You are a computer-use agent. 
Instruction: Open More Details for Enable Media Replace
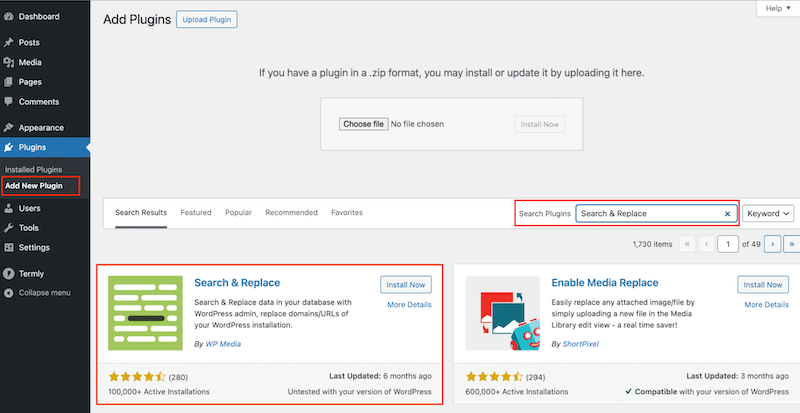[766, 305]
